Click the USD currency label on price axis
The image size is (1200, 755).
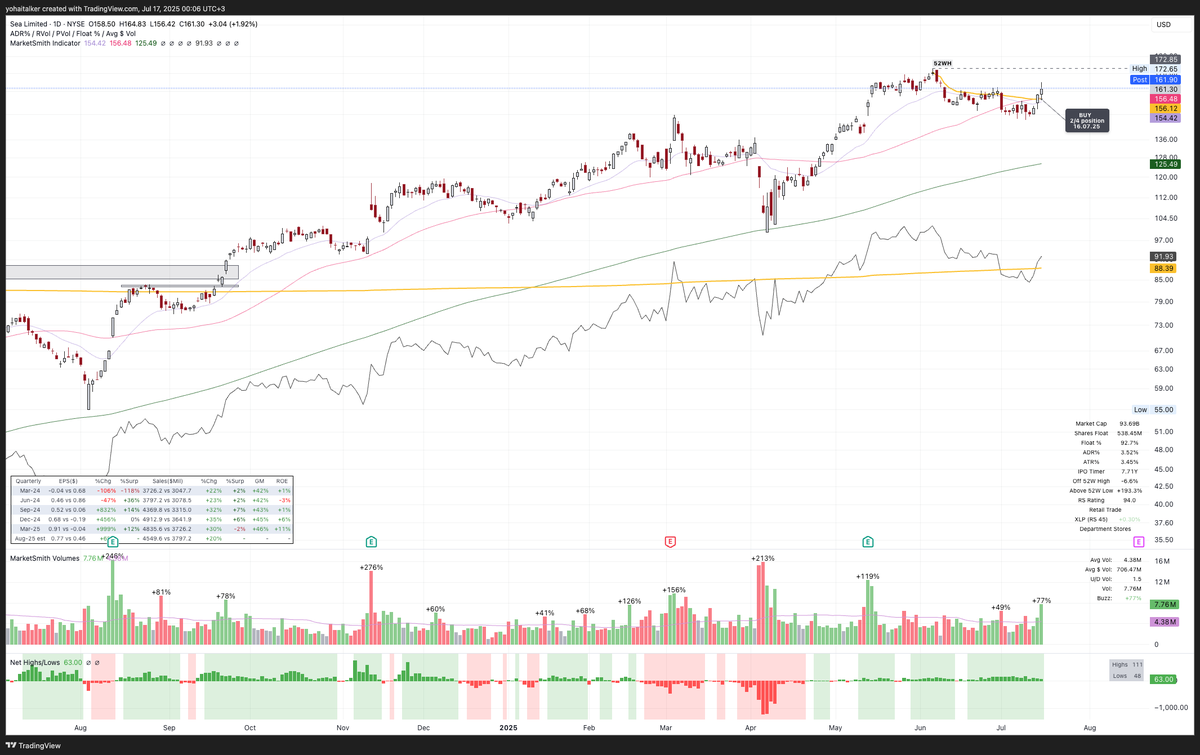pos(1163,24)
